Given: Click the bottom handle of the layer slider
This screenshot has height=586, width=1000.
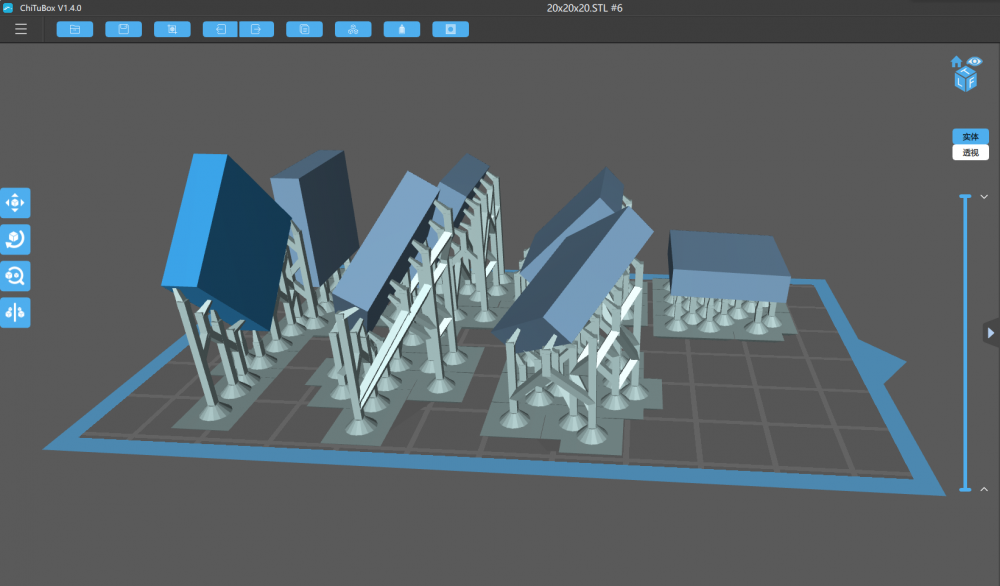Looking at the screenshot, I should pos(966,489).
